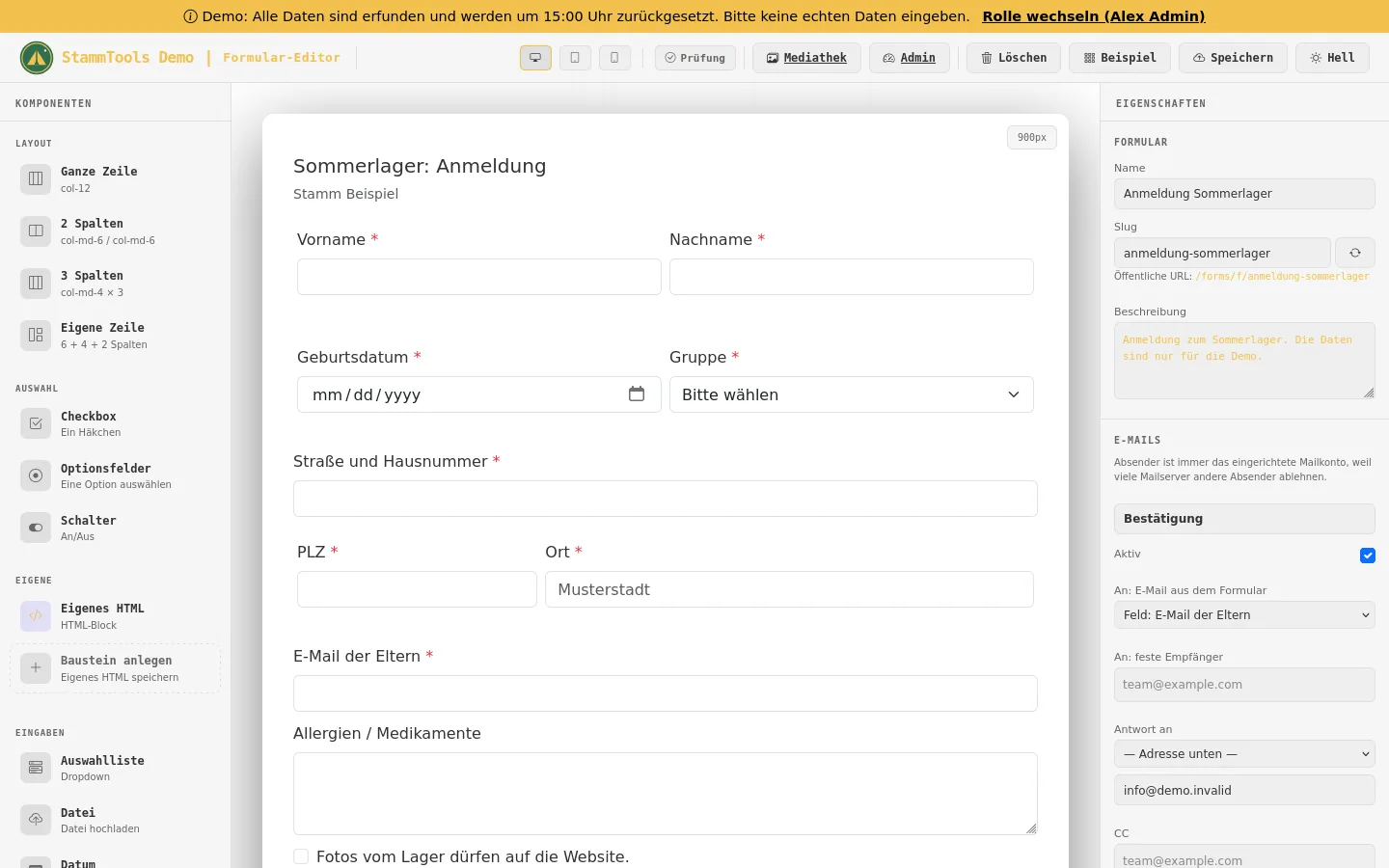
Task: Collapse the Bestätigung section
Action: point(1244,519)
